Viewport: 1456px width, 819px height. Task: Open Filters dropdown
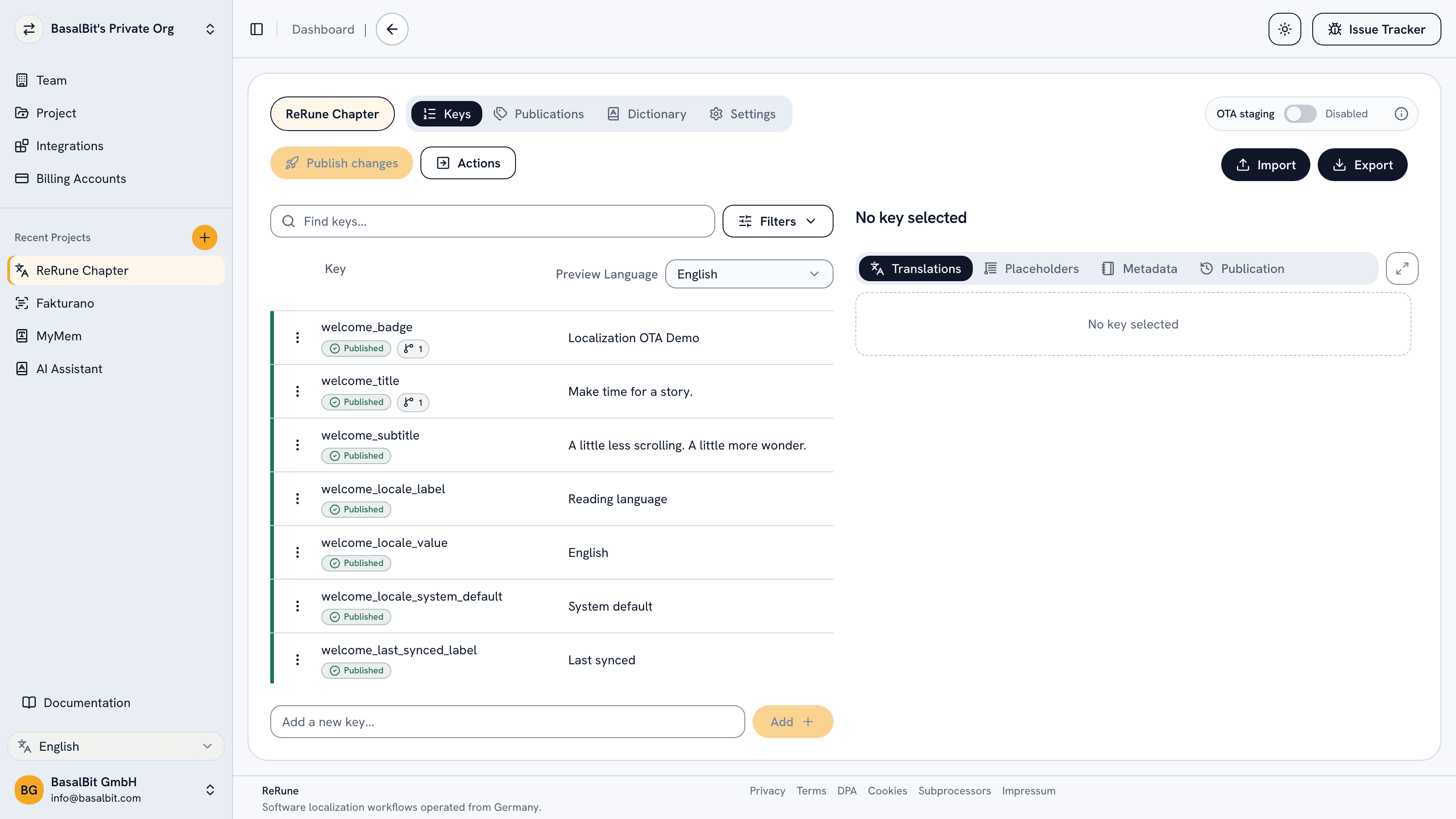778,221
